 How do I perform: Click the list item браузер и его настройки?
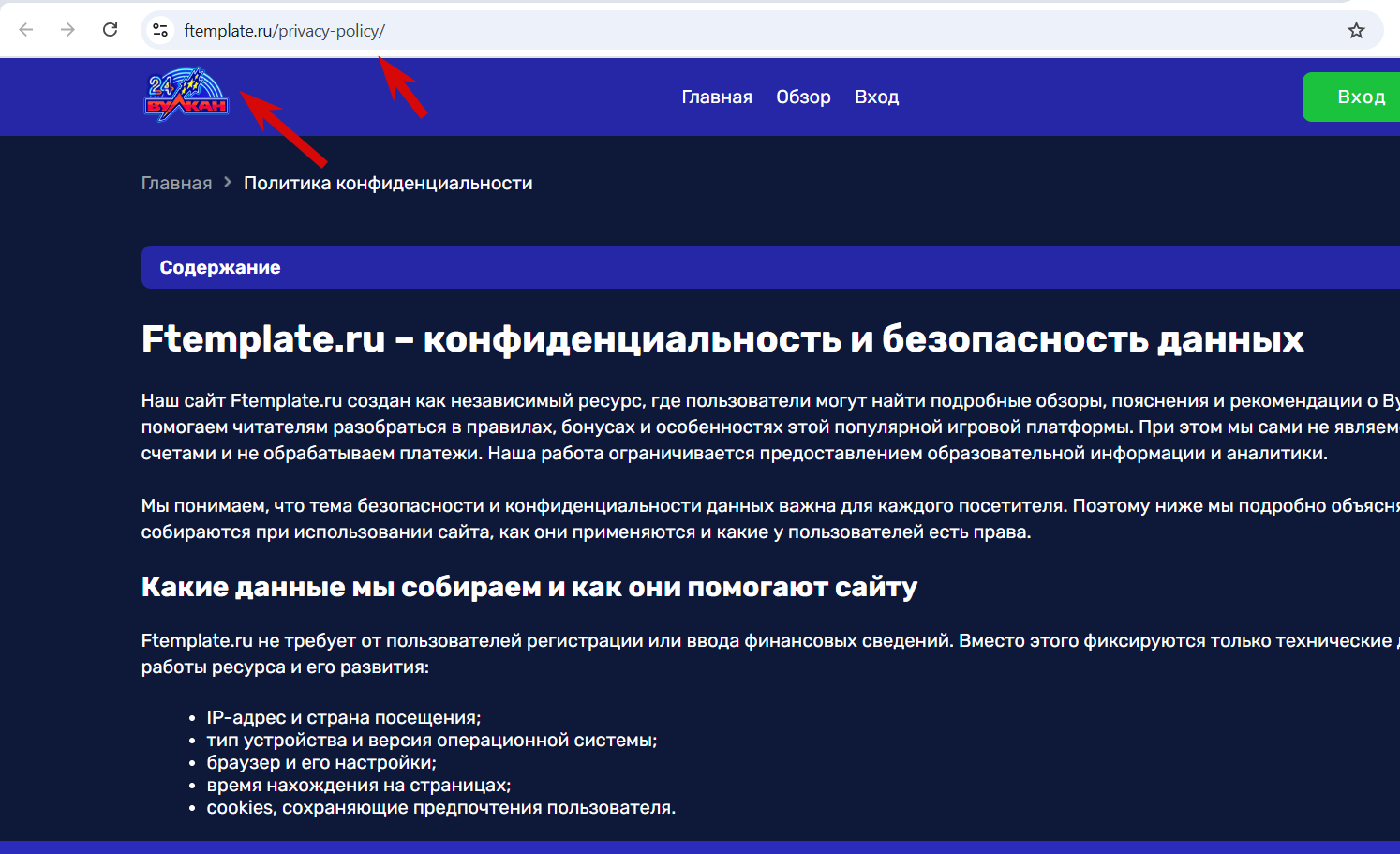321,762
